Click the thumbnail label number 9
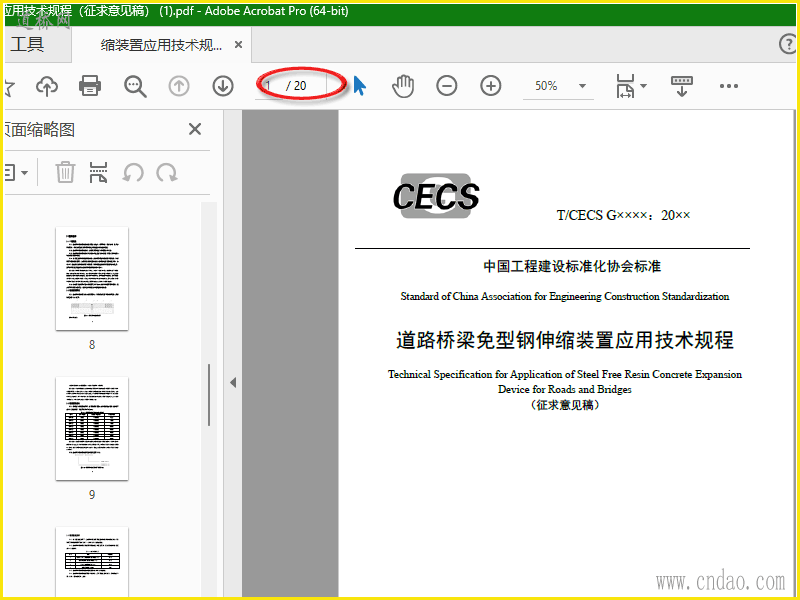This screenshot has width=800, height=600. (x=92, y=494)
